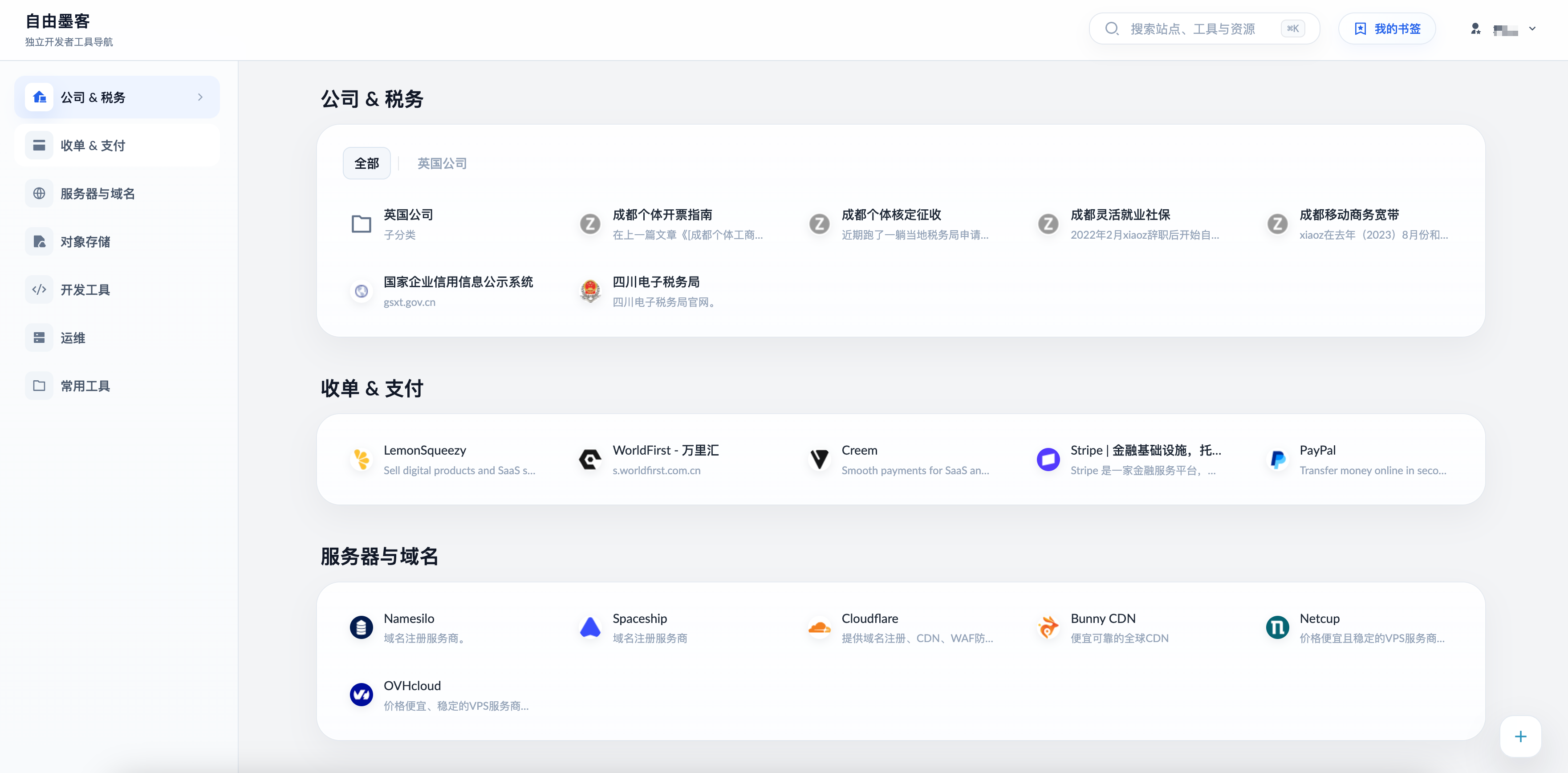Click the WorldFirst - 万里汇 title
Screen dimensions: 1568x773
click(x=666, y=451)
